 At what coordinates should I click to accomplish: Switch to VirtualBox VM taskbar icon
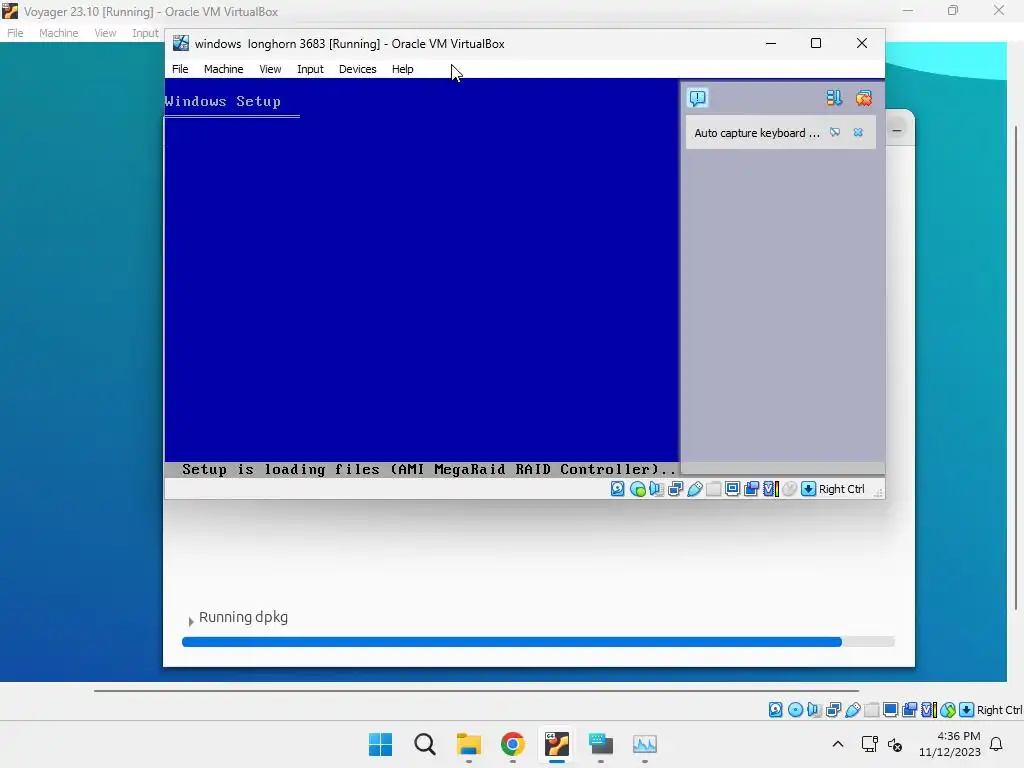click(556, 744)
